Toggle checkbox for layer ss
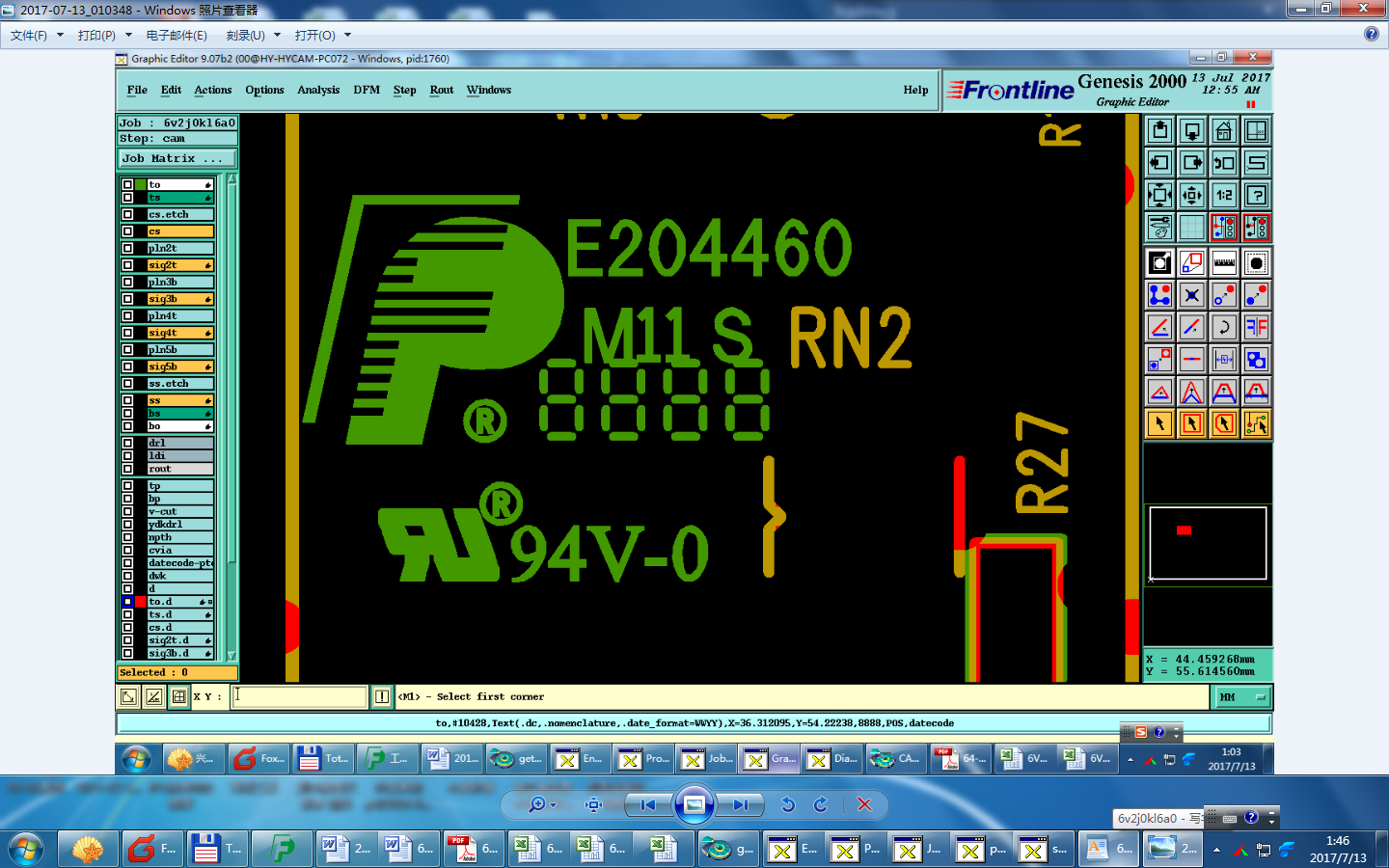Screen dimensions: 1389x868 click(x=127, y=400)
